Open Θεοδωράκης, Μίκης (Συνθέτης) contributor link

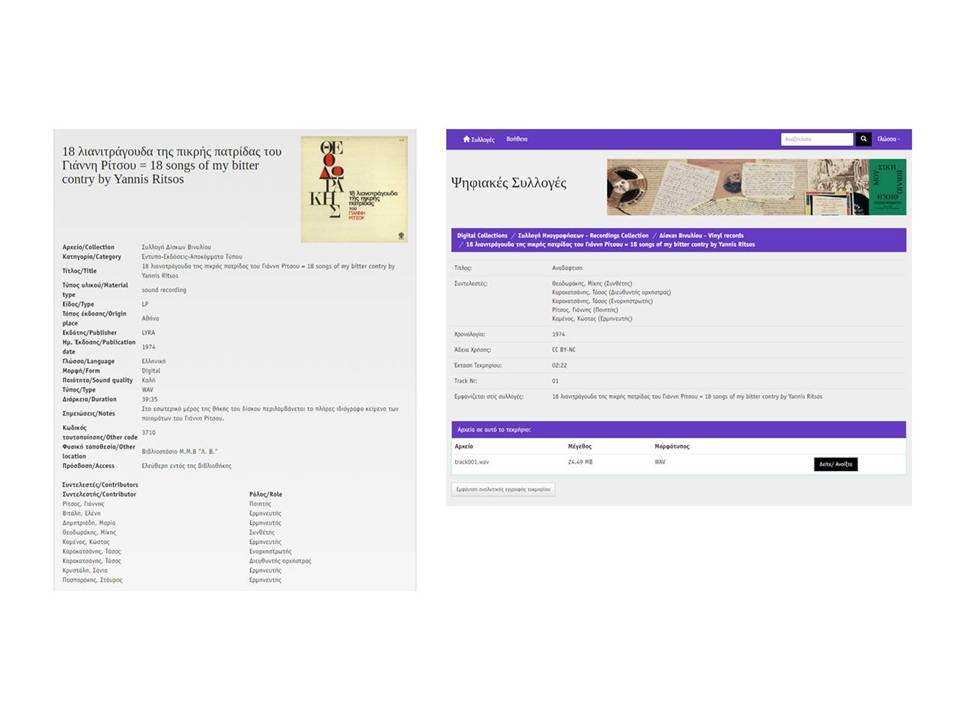pos(592,283)
